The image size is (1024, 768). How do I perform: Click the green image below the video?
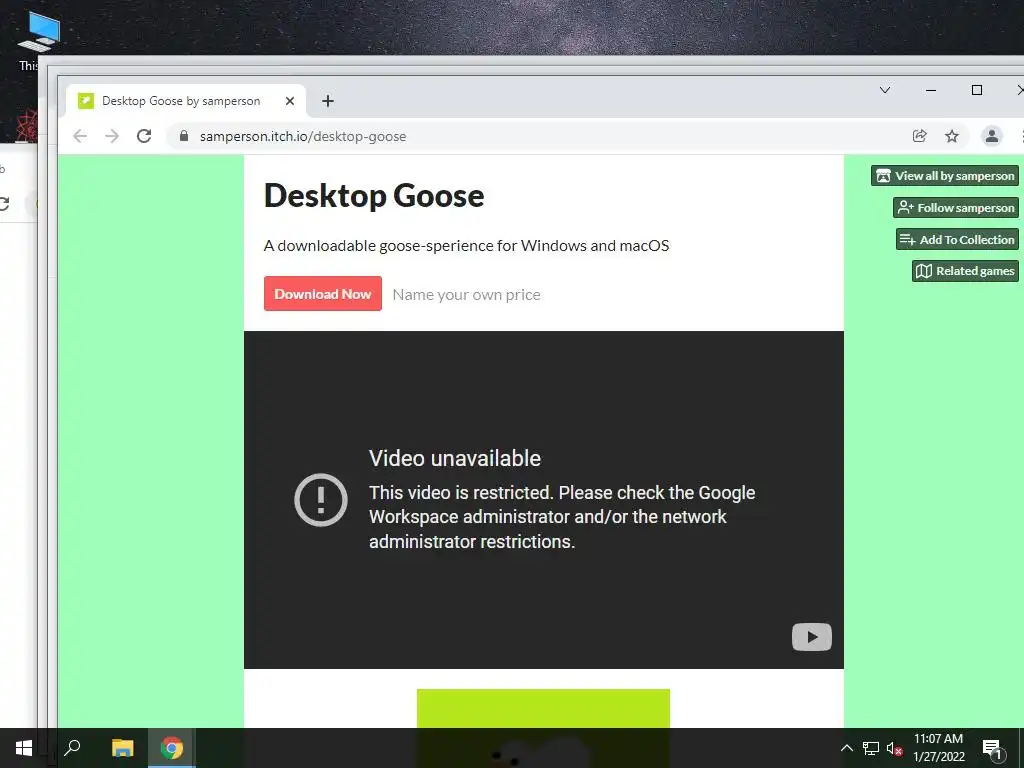click(543, 709)
